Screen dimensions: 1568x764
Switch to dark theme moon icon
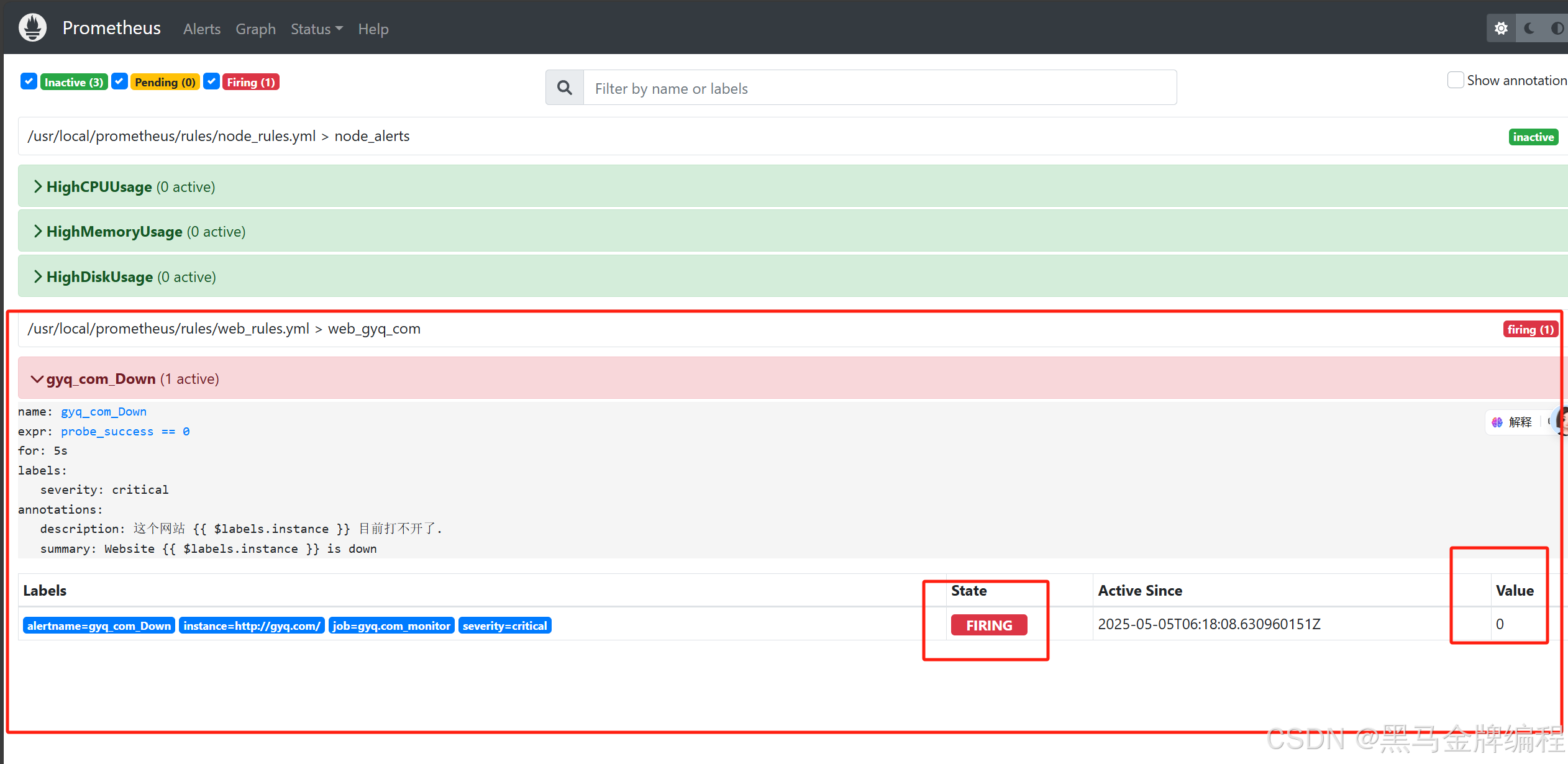coord(1529,29)
